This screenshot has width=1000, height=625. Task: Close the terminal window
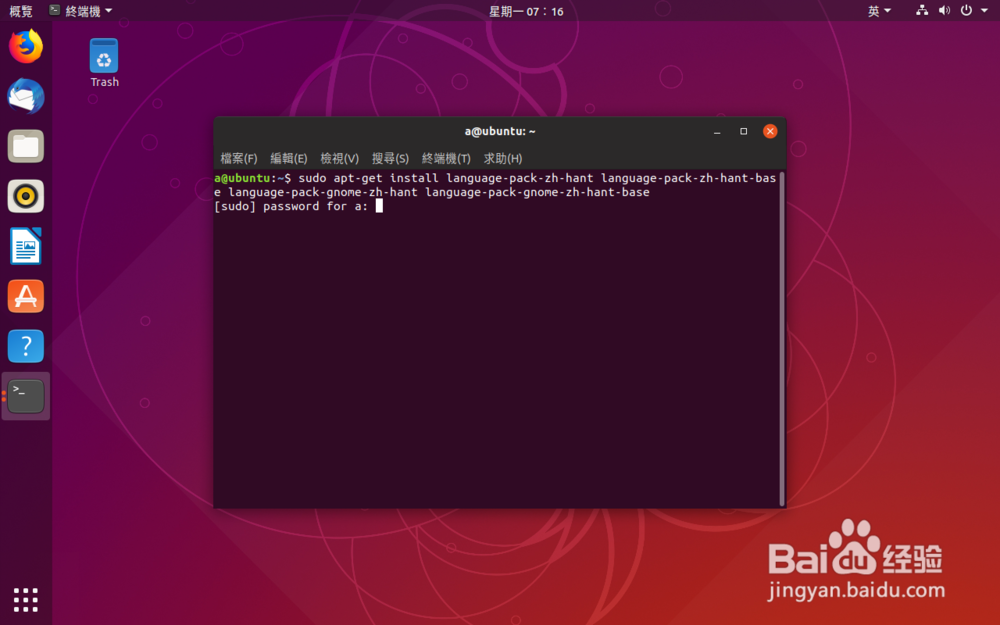tap(770, 131)
